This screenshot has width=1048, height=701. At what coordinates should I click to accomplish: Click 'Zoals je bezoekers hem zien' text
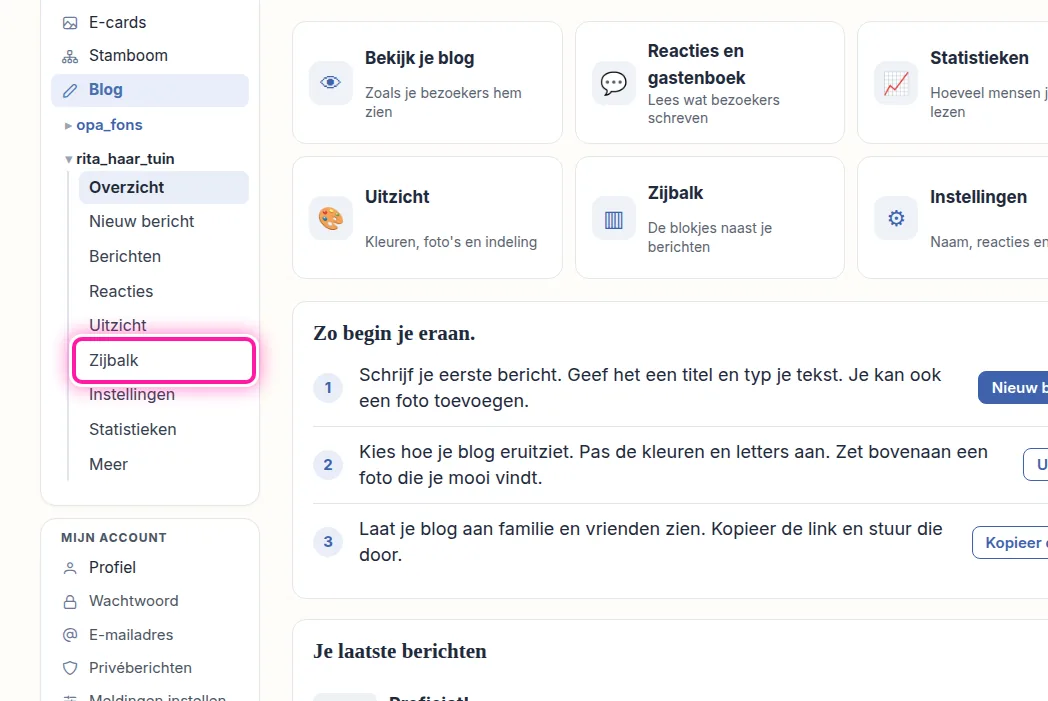point(443,102)
